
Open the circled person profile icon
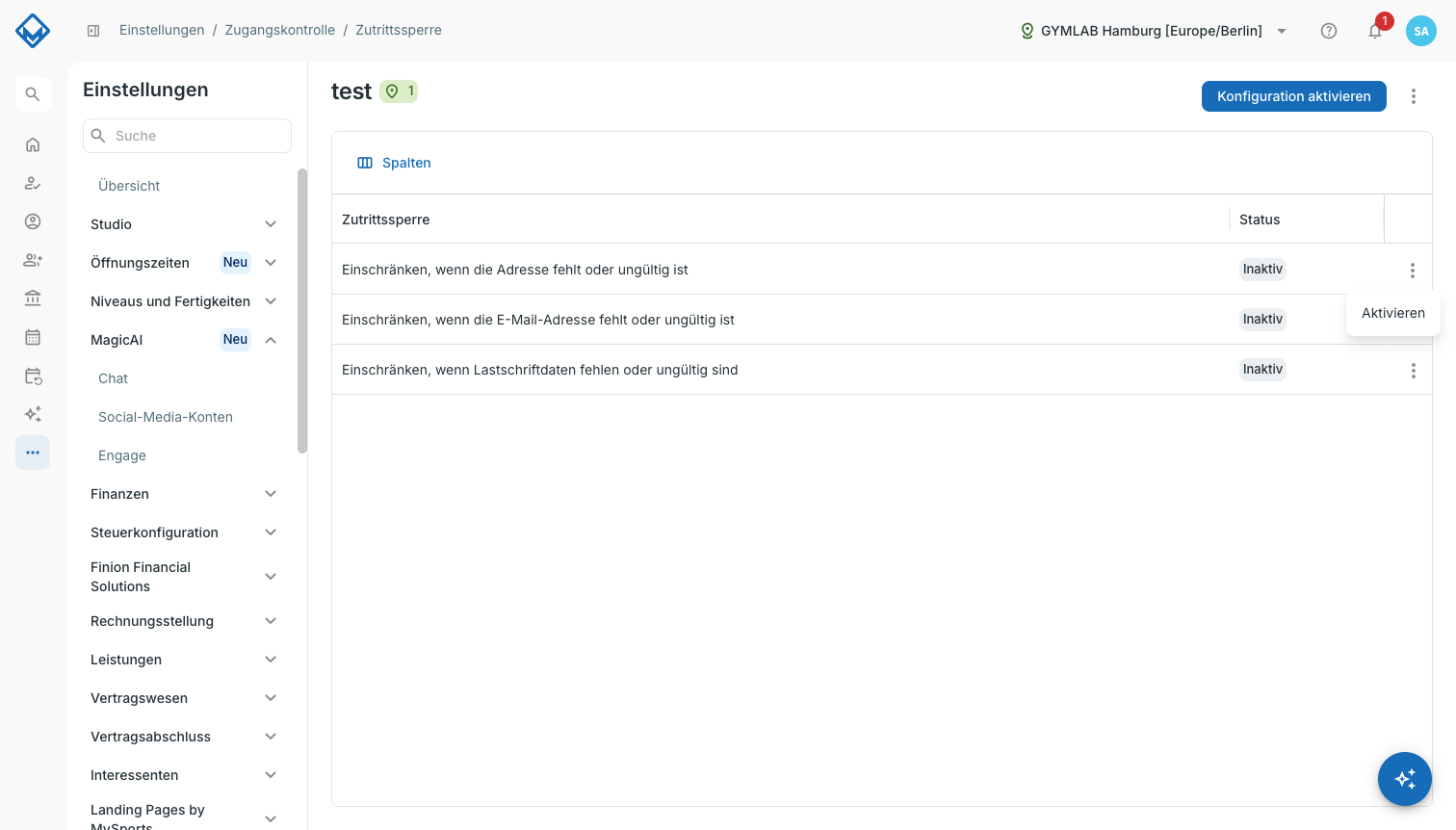click(x=33, y=221)
